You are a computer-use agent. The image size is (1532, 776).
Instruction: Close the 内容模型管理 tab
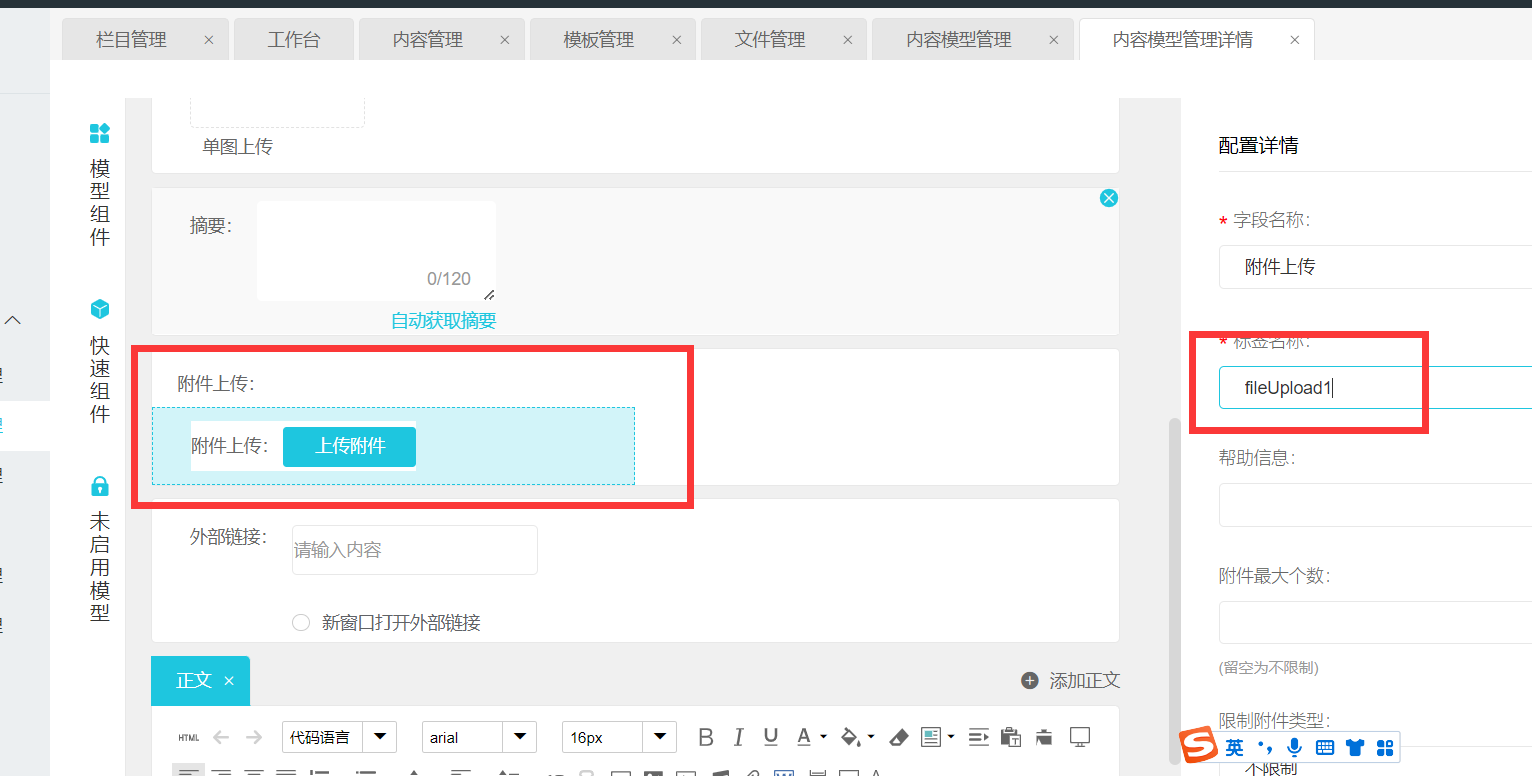1054,40
